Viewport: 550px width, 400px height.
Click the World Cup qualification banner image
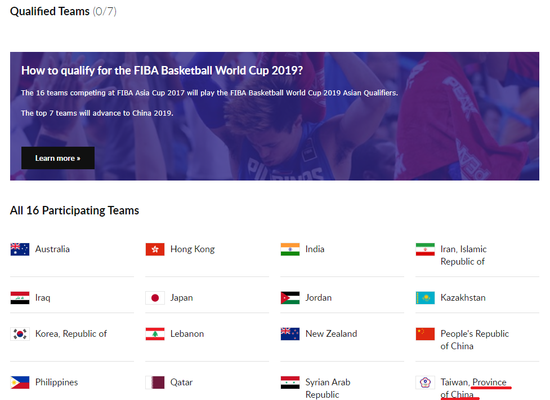275,116
